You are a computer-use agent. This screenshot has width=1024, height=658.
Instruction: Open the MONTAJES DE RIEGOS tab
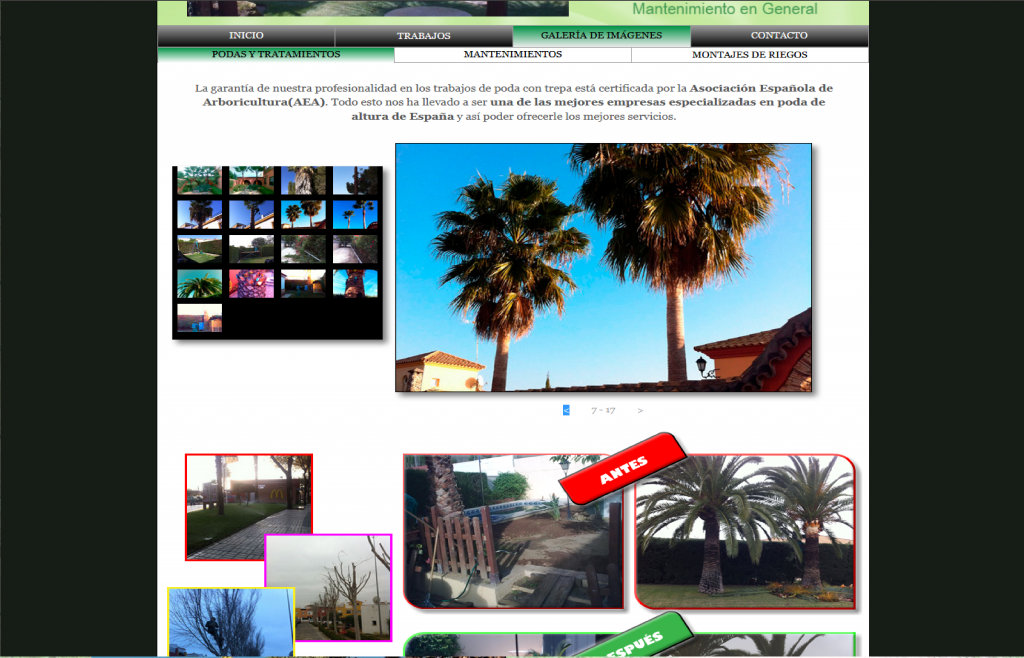point(749,55)
